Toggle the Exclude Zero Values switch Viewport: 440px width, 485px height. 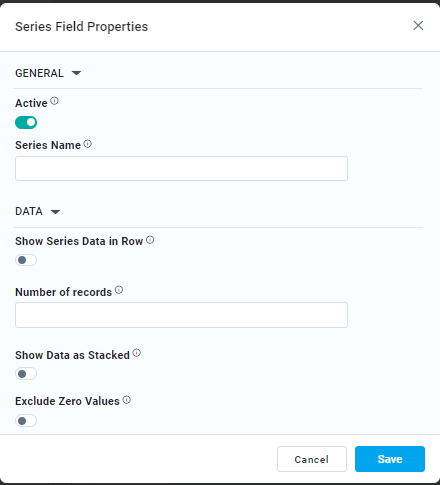26,421
